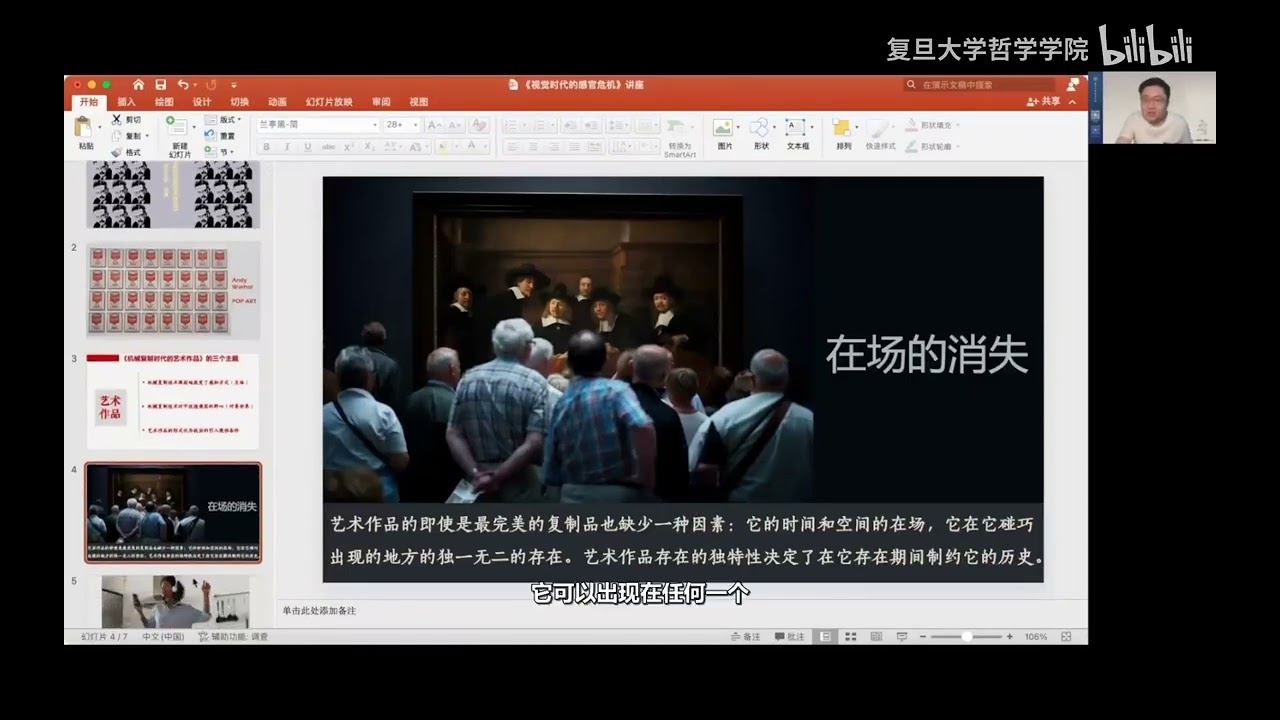Toggle Strikethrough (abc) formatting
Screen dimensions: 1280x720
pyautogui.click(x=328, y=147)
